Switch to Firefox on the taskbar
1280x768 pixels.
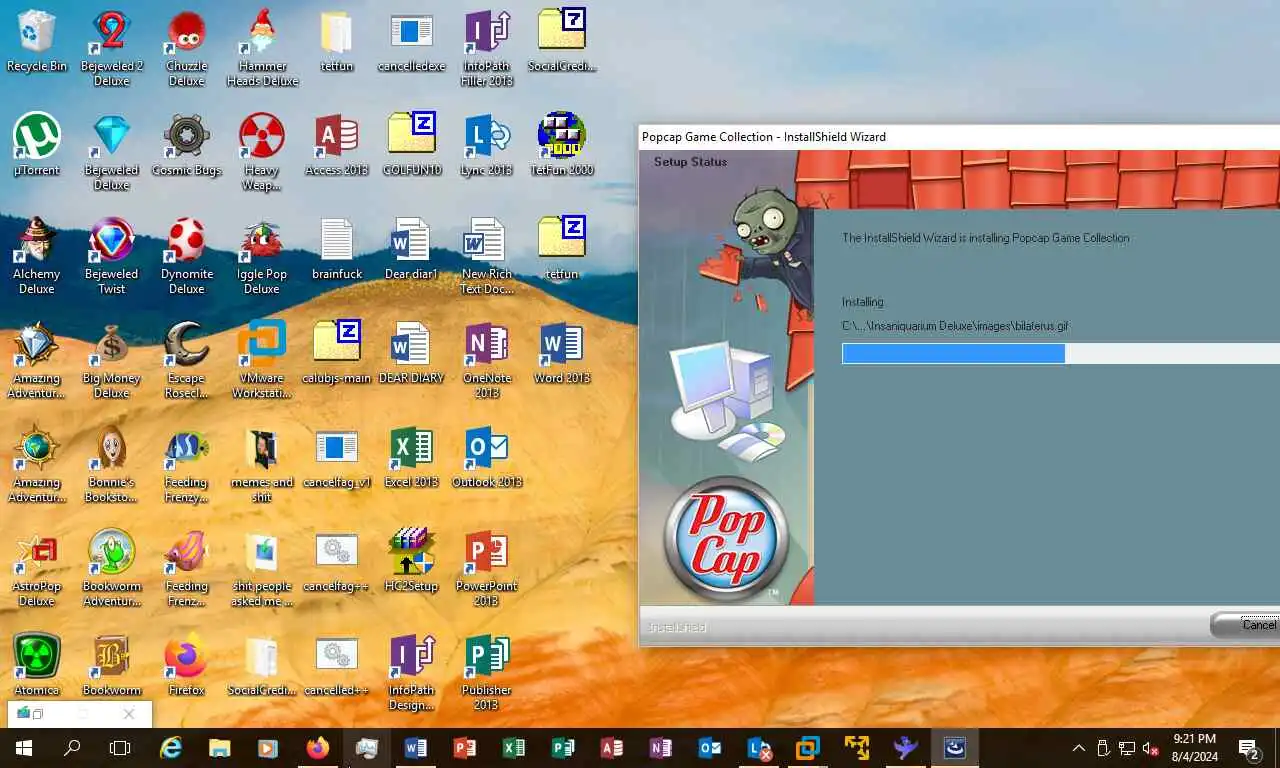click(318, 748)
